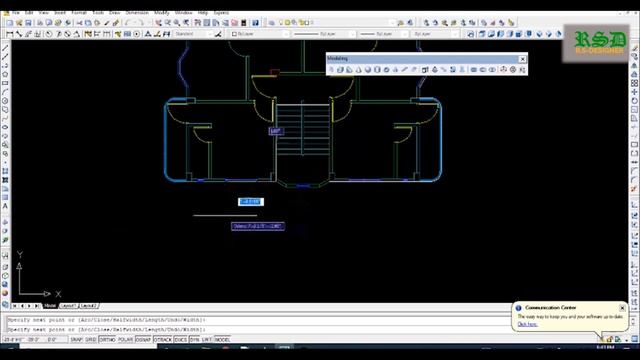This screenshot has height=360, width=640.
Task: Open the Properties palette icon
Action: pyautogui.click(x=198, y=23)
